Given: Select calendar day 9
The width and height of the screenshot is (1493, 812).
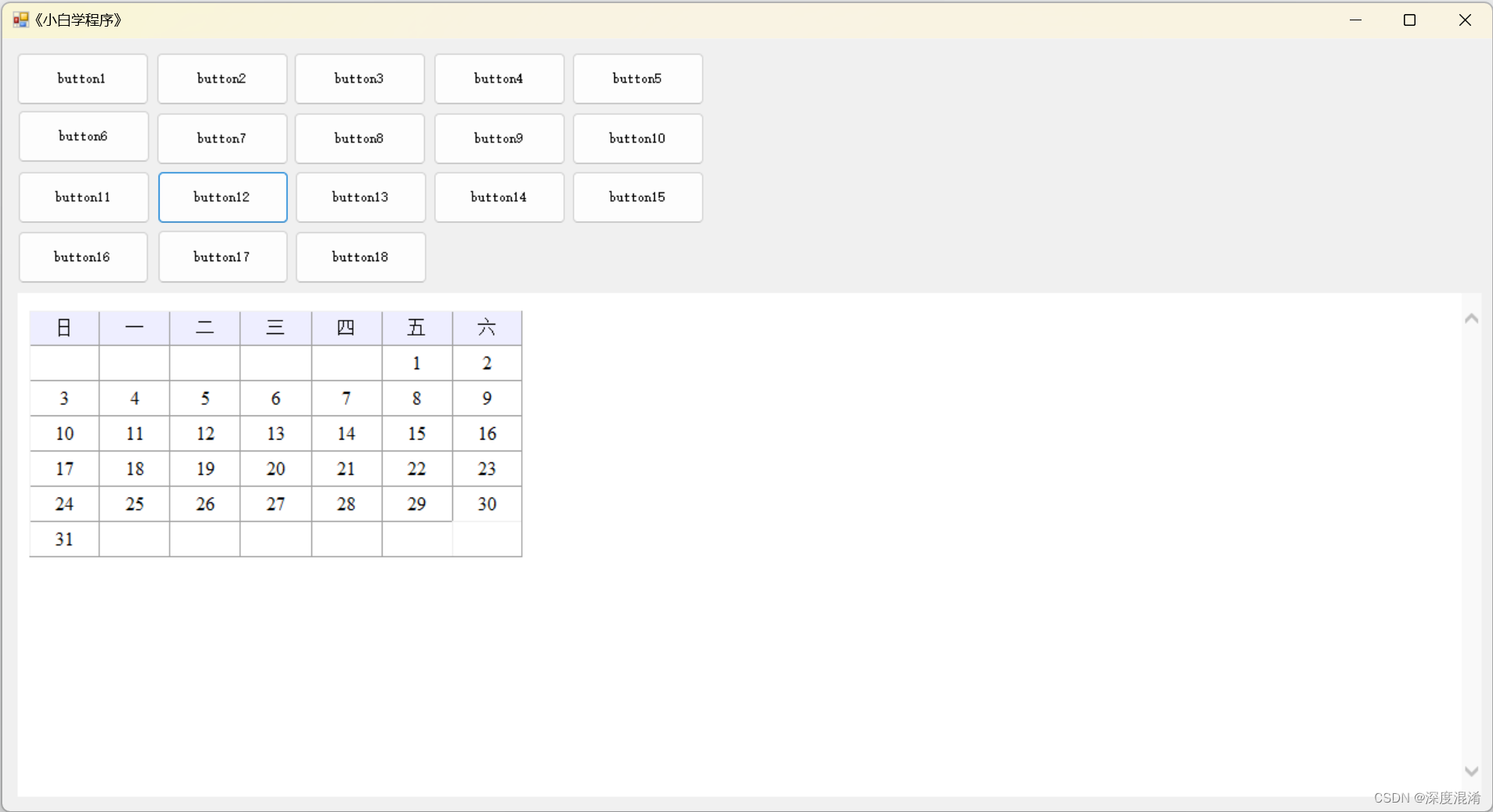Looking at the screenshot, I should pos(487,398).
